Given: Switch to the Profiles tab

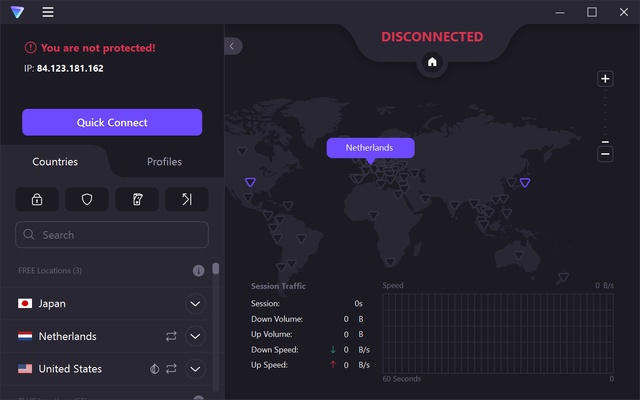Looking at the screenshot, I should point(164,162).
